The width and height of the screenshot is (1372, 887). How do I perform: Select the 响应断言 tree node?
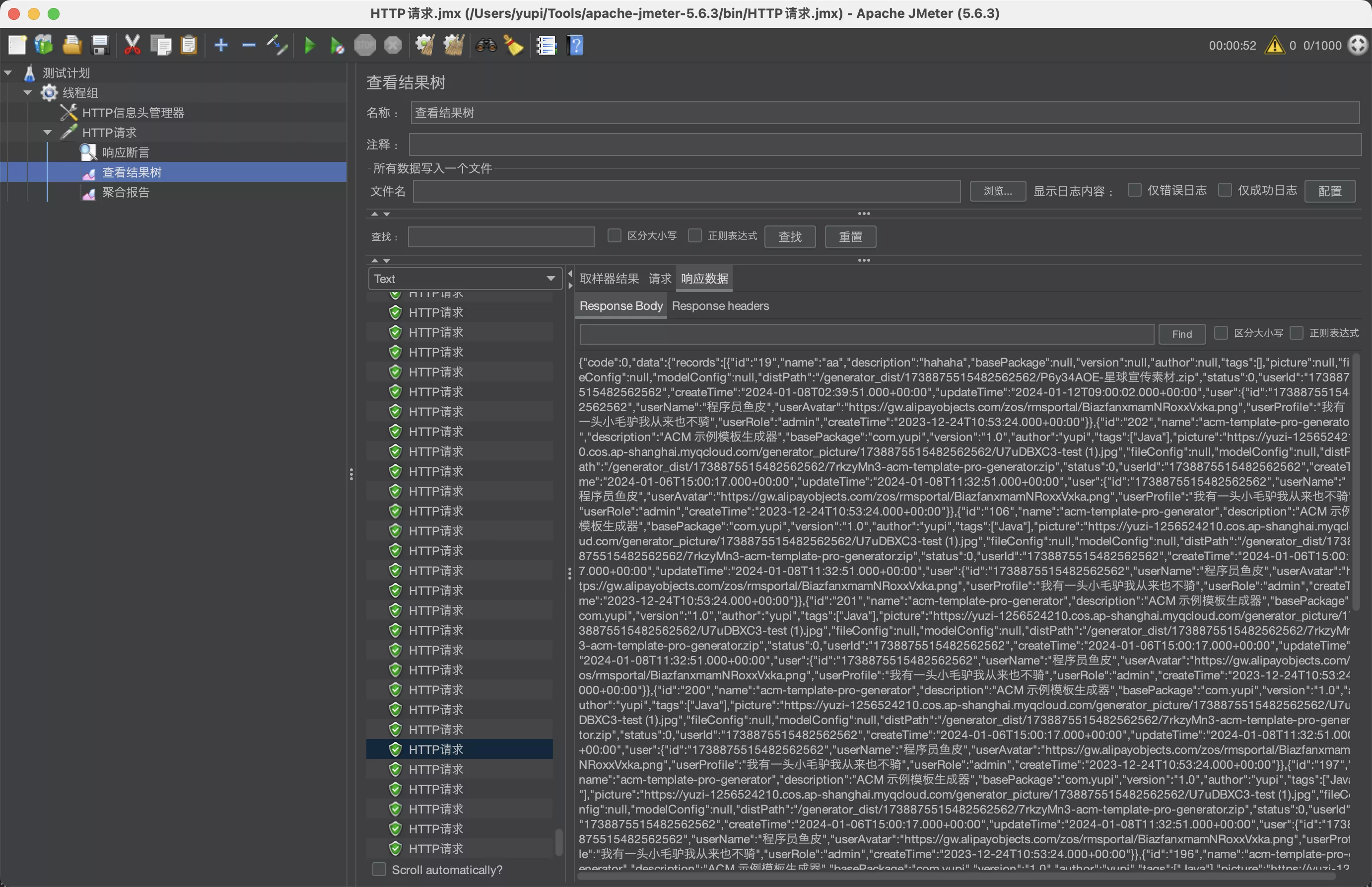pos(126,152)
